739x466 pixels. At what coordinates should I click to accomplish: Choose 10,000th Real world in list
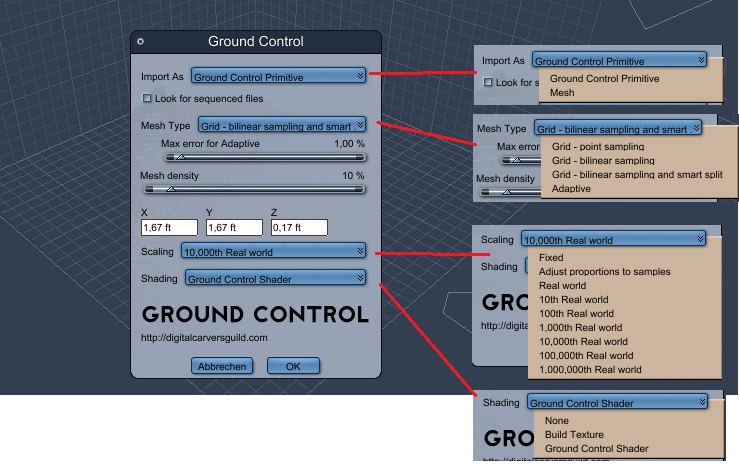[583, 342]
